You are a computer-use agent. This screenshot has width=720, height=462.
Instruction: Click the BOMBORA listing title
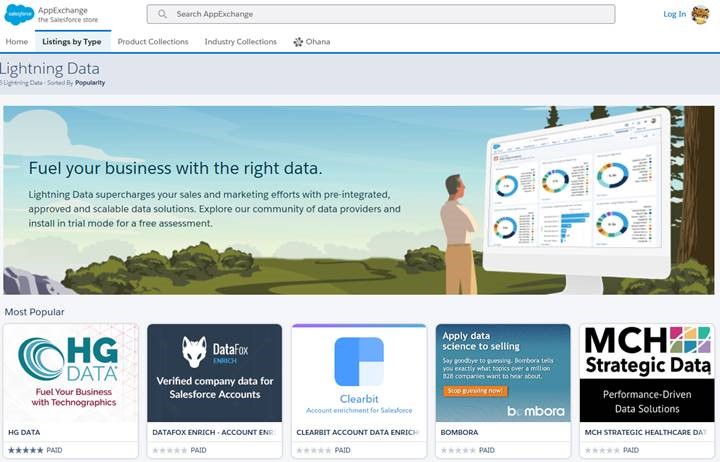459,433
